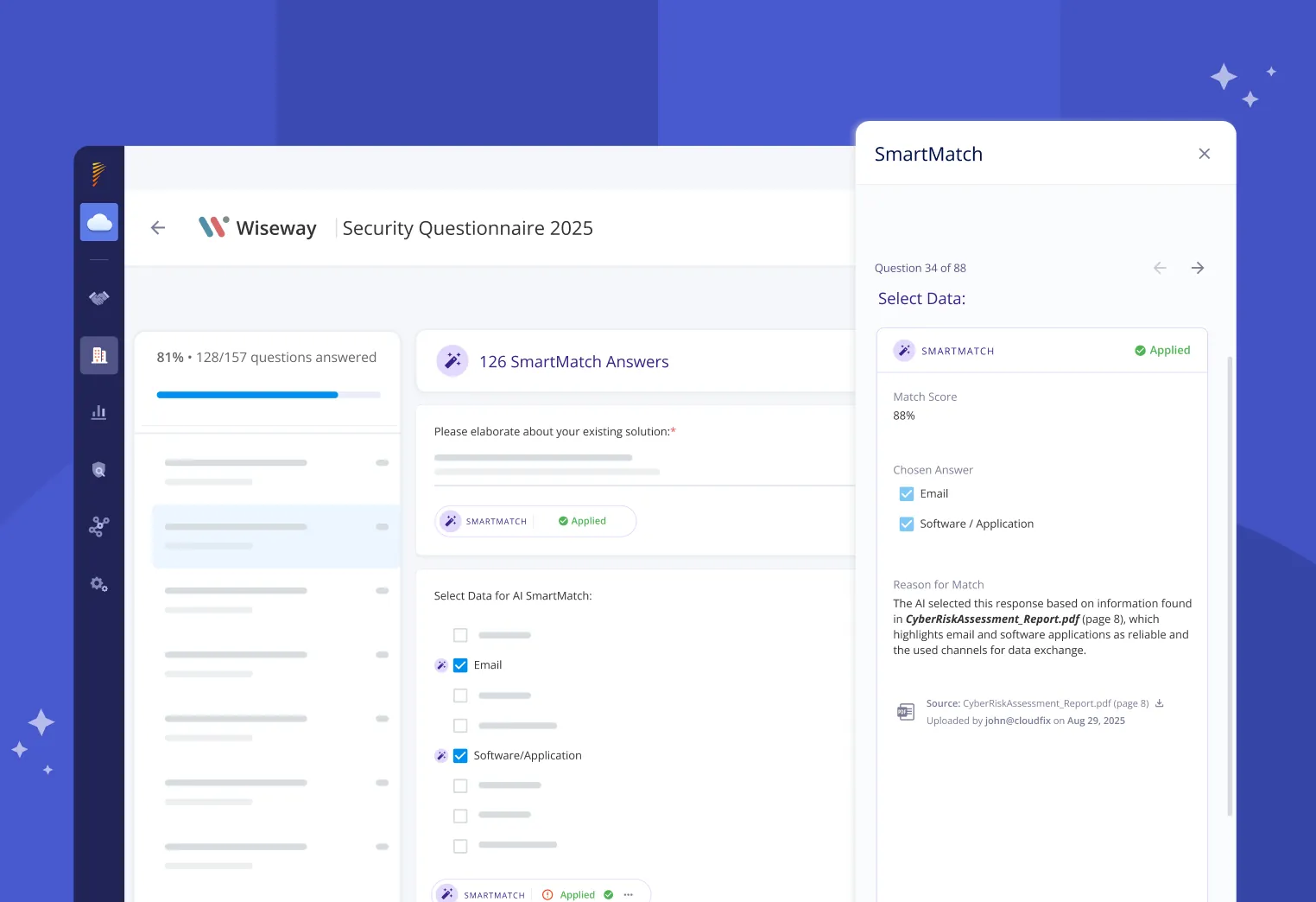Toggle the Software/Application checkbox in questionnaire
1316x902 pixels.
point(460,756)
